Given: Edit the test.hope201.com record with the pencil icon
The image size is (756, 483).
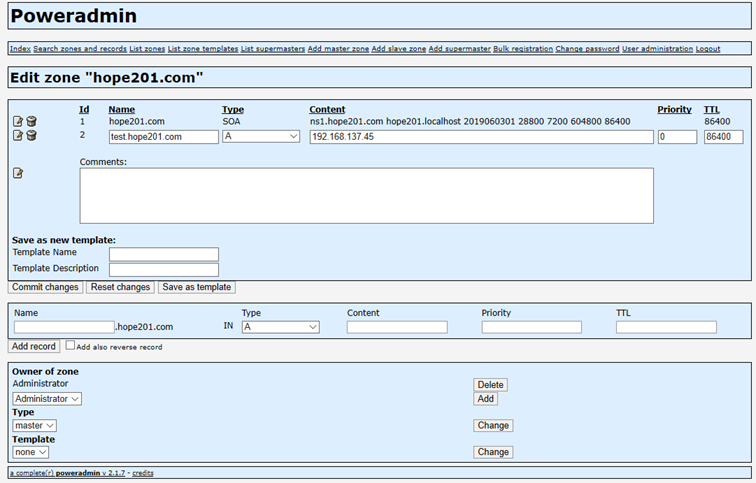Looking at the screenshot, I should [x=18, y=136].
